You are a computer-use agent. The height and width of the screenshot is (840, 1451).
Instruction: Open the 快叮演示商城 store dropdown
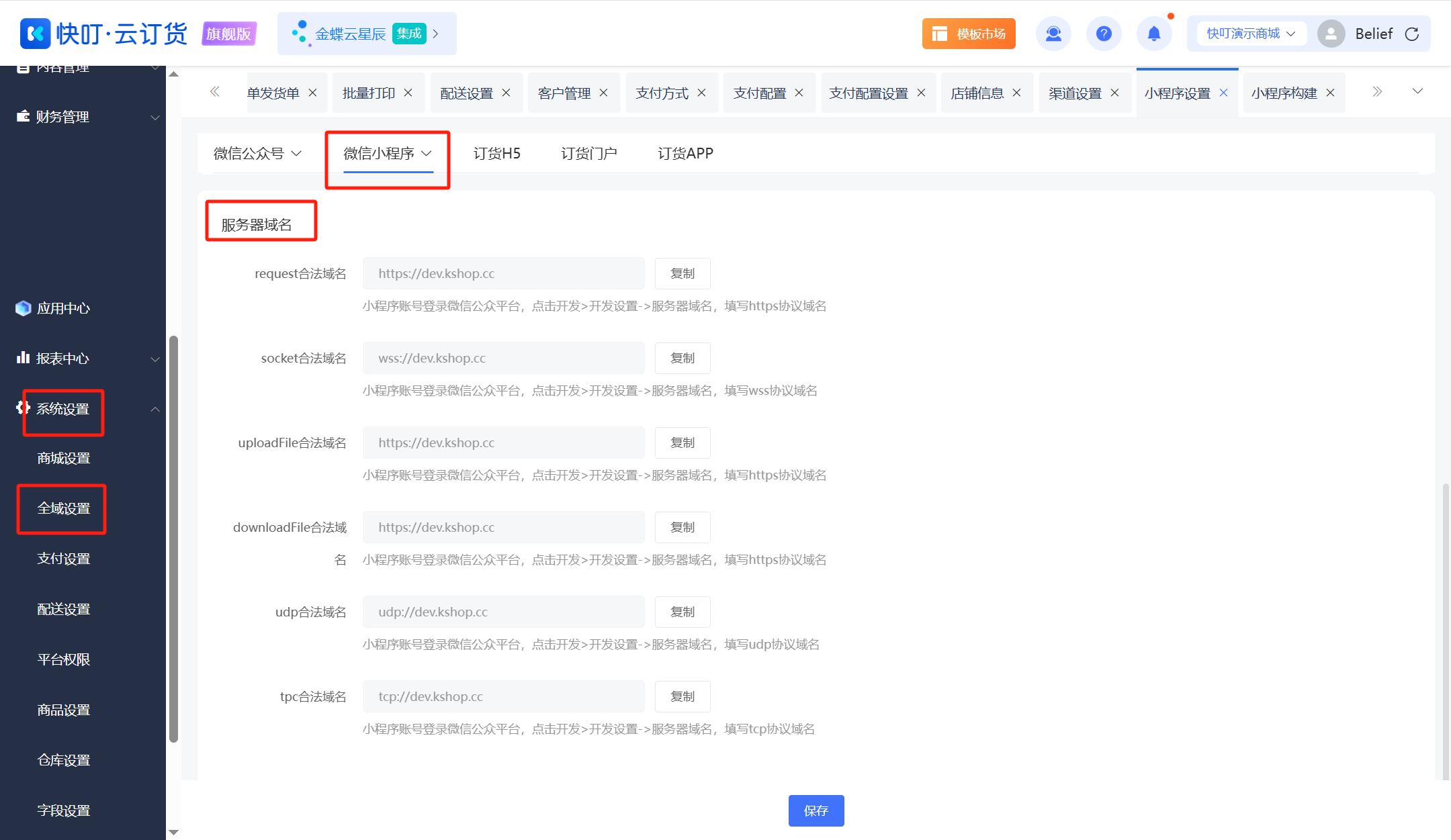pos(1251,34)
